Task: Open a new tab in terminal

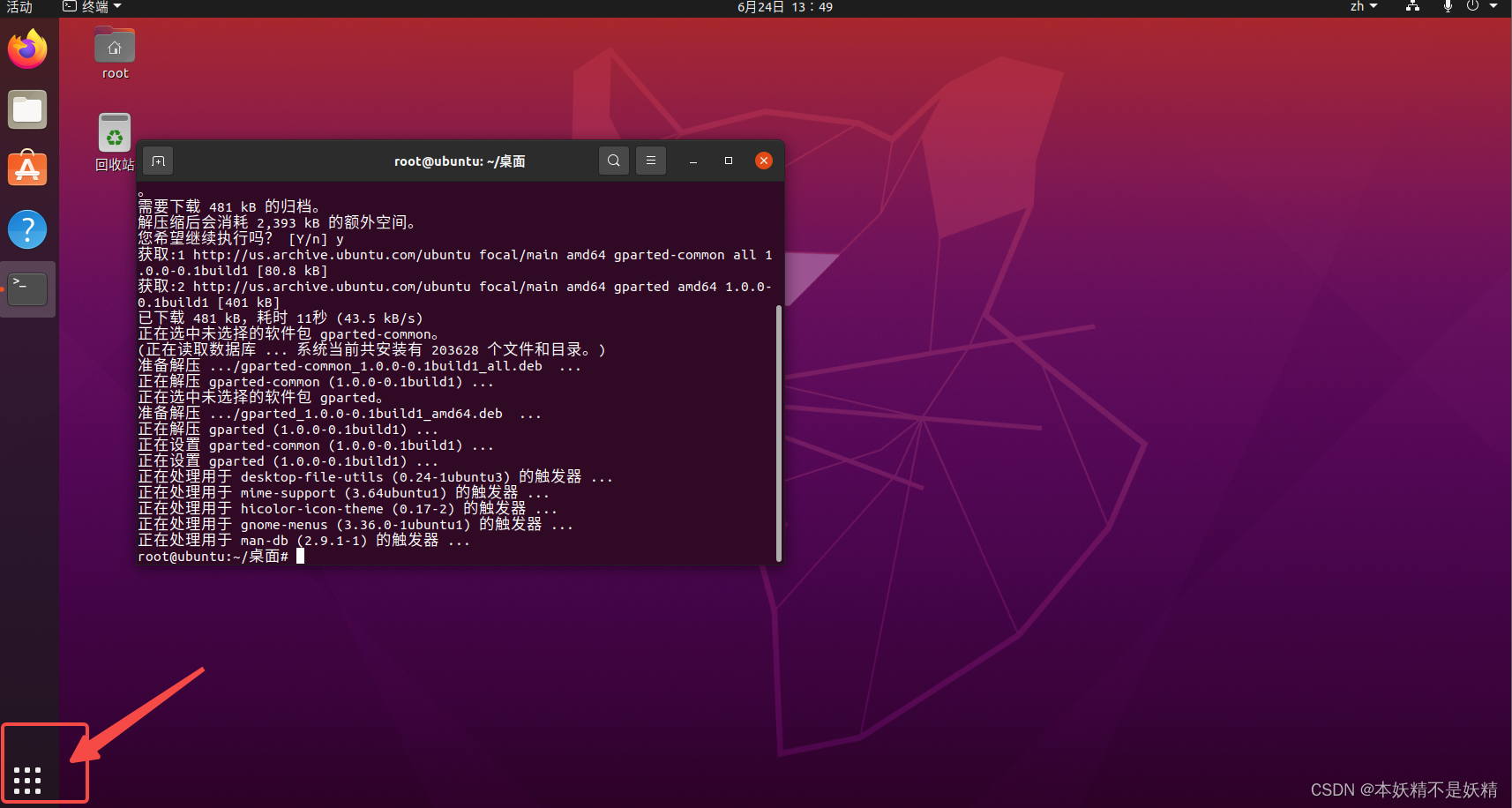Action: [158, 161]
